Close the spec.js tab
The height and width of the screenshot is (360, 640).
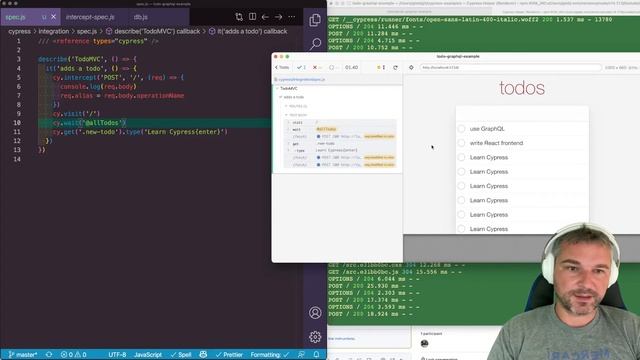(x=53, y=17)
